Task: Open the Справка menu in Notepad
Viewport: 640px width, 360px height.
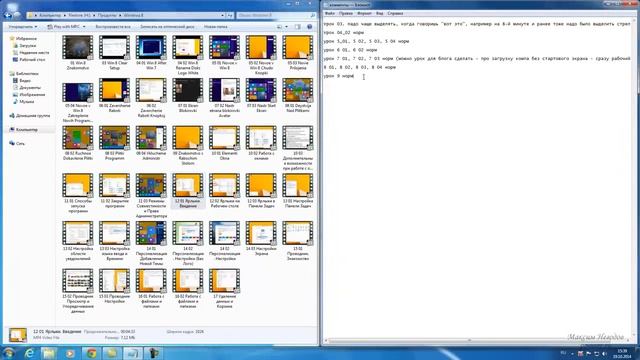Action: click(x=395, y=13)
